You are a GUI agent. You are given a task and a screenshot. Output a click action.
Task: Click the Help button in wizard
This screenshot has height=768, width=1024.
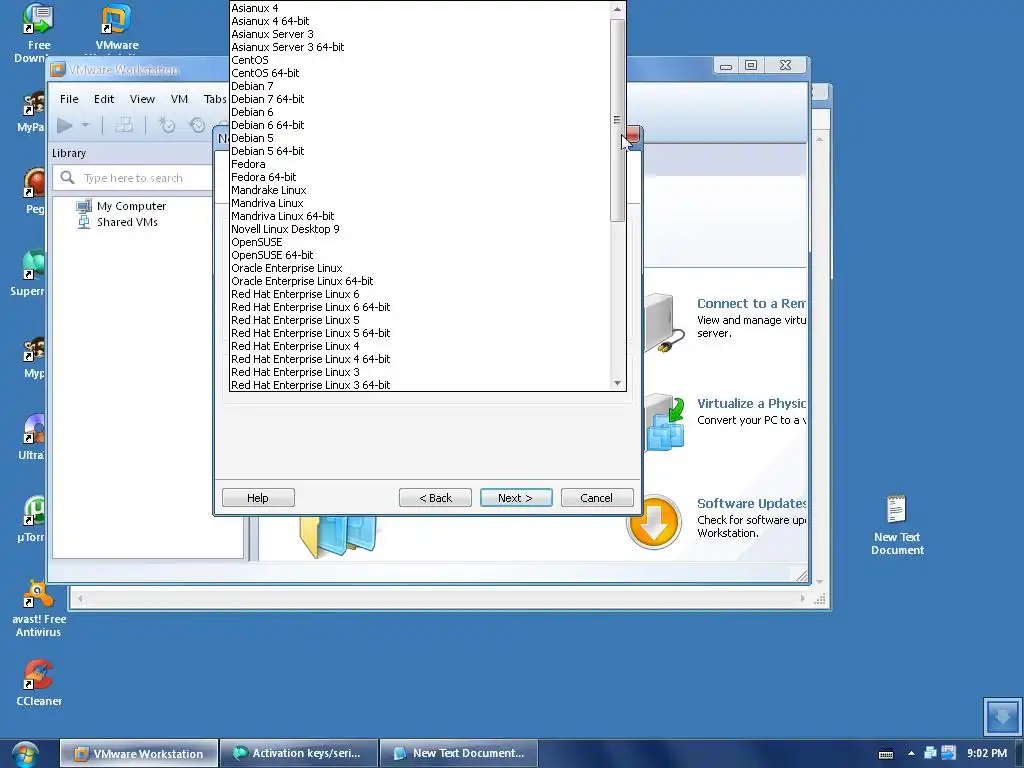(258, 498)
